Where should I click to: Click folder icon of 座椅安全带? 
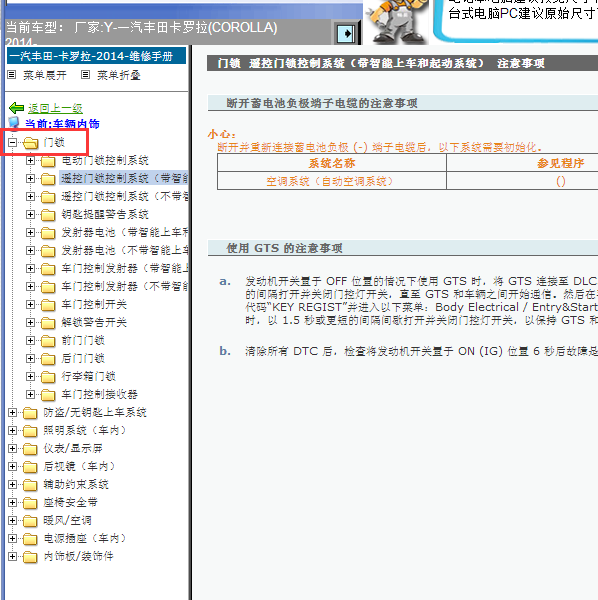pyautogui.click(x=30, y=503)
